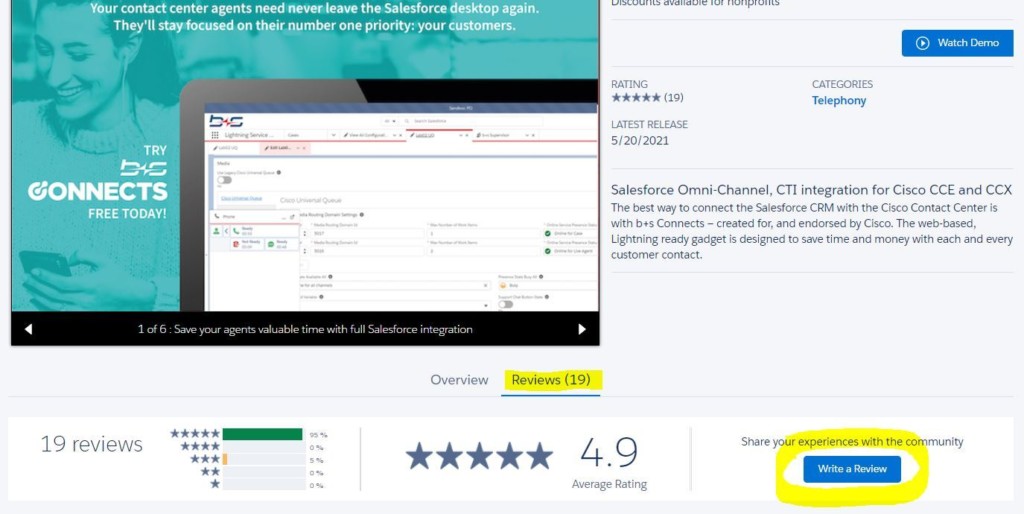The image size is (1024, 514).
Task: Go to the previous carousel slide
Action: tap(28, 329)
